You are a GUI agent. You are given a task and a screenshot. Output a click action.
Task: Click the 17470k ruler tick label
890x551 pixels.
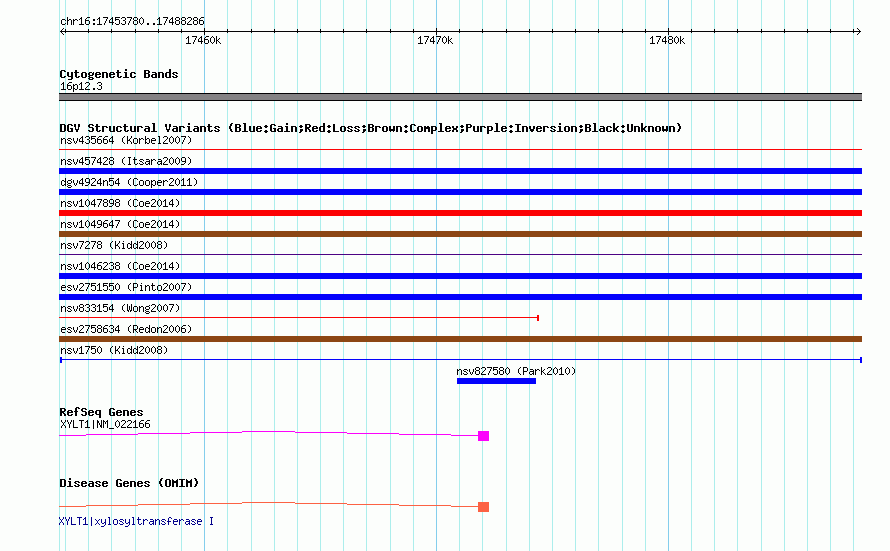pos(435,41)
